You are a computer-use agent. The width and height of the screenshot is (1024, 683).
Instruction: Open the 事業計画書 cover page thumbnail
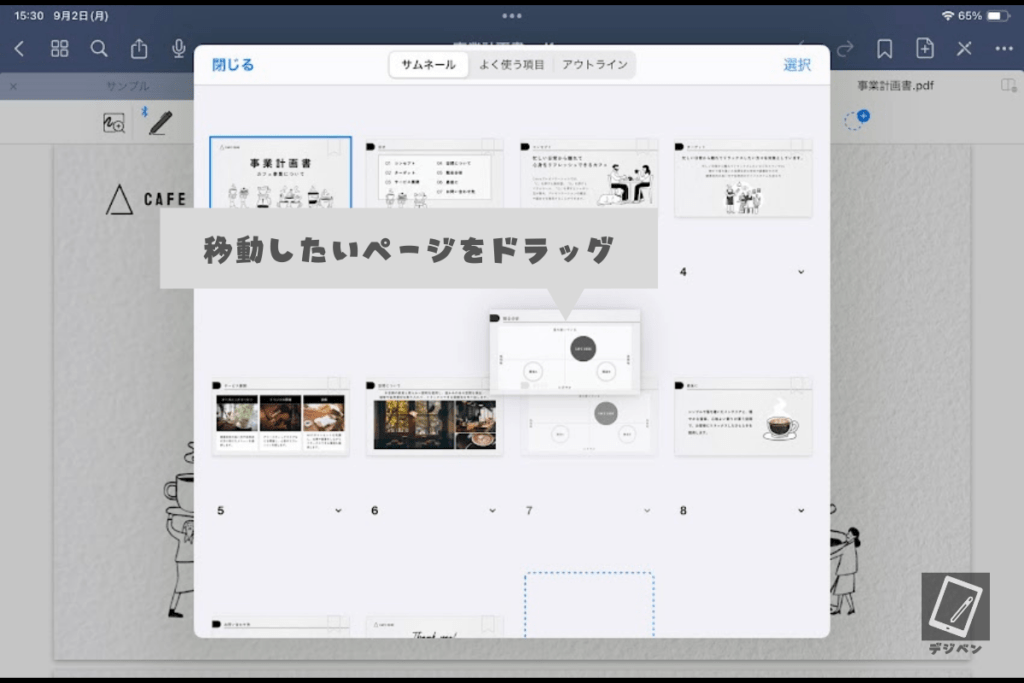(x=280, y=172)
